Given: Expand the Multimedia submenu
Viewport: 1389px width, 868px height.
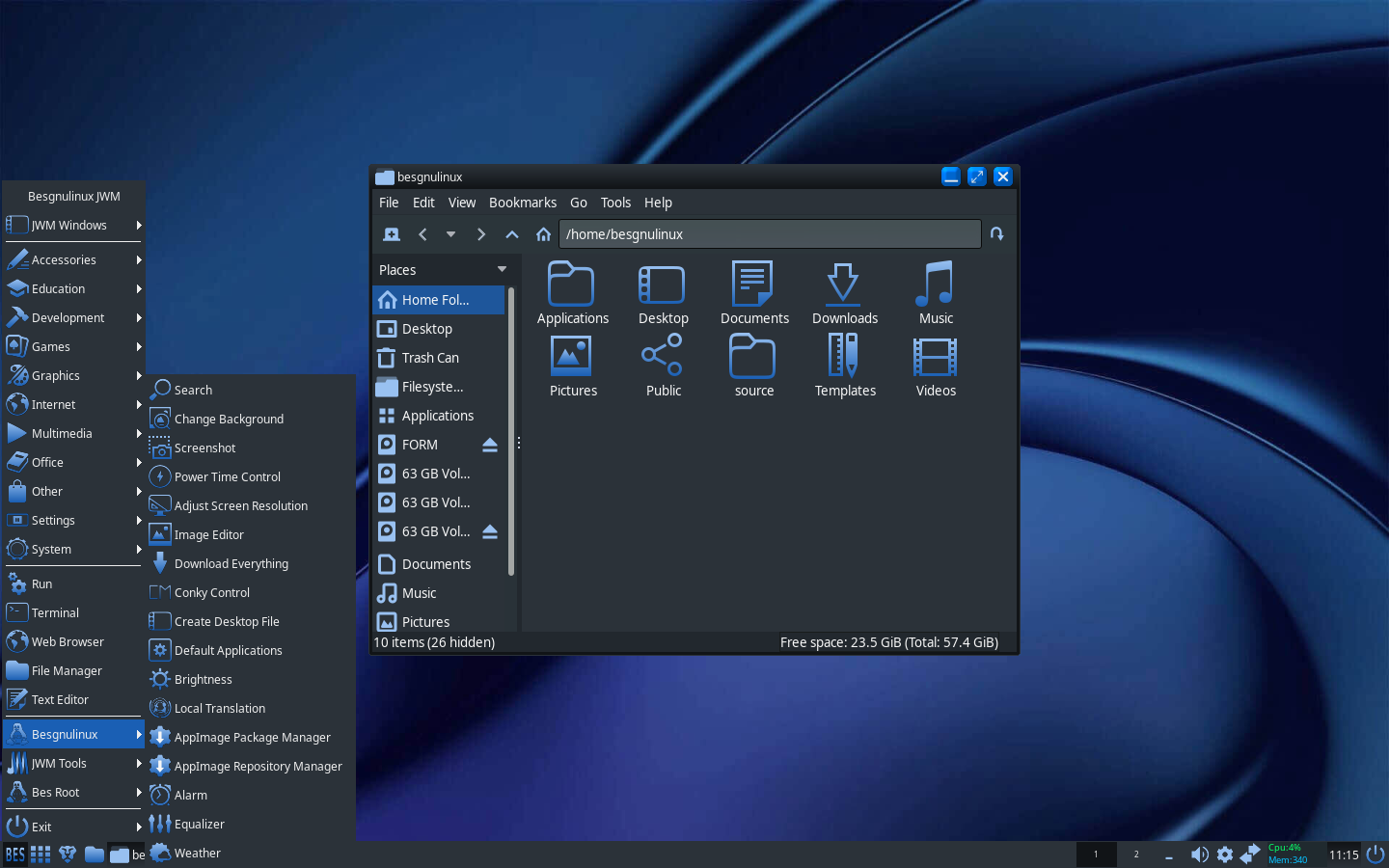Looking at the screenshot, I should [74, 433].
